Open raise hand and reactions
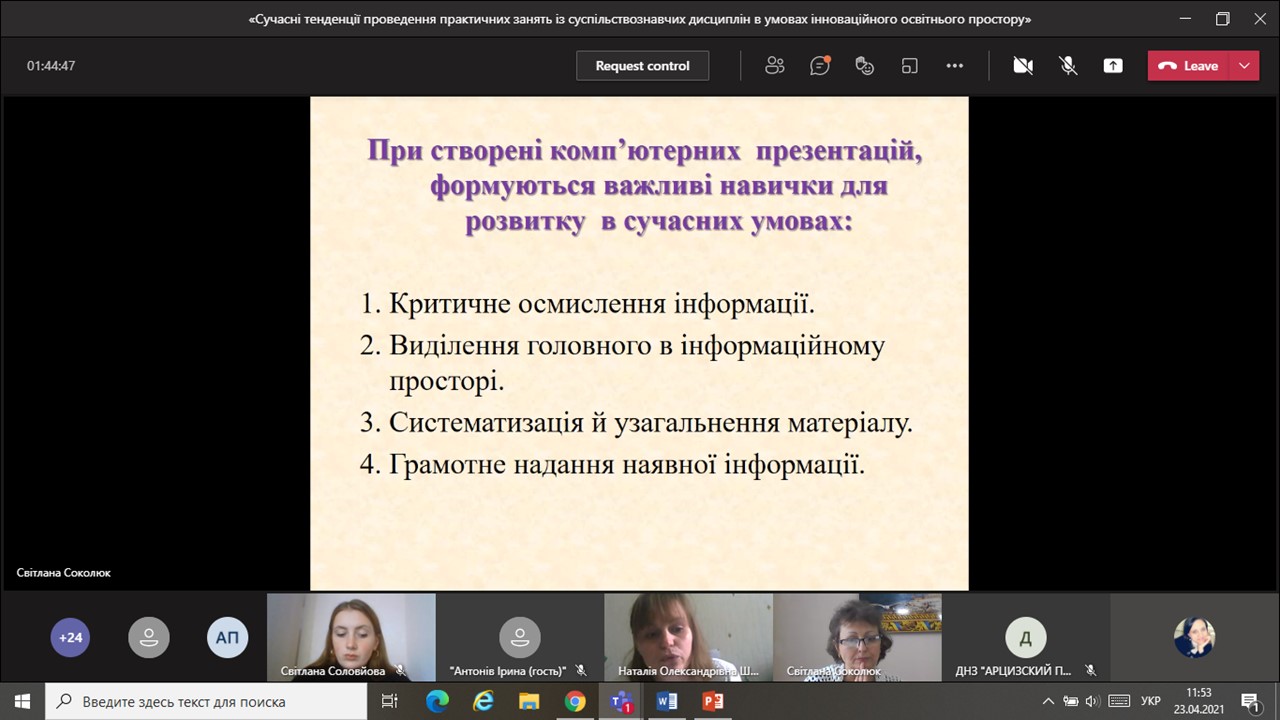Screen dimensions: 1280x720 [865, 66]
